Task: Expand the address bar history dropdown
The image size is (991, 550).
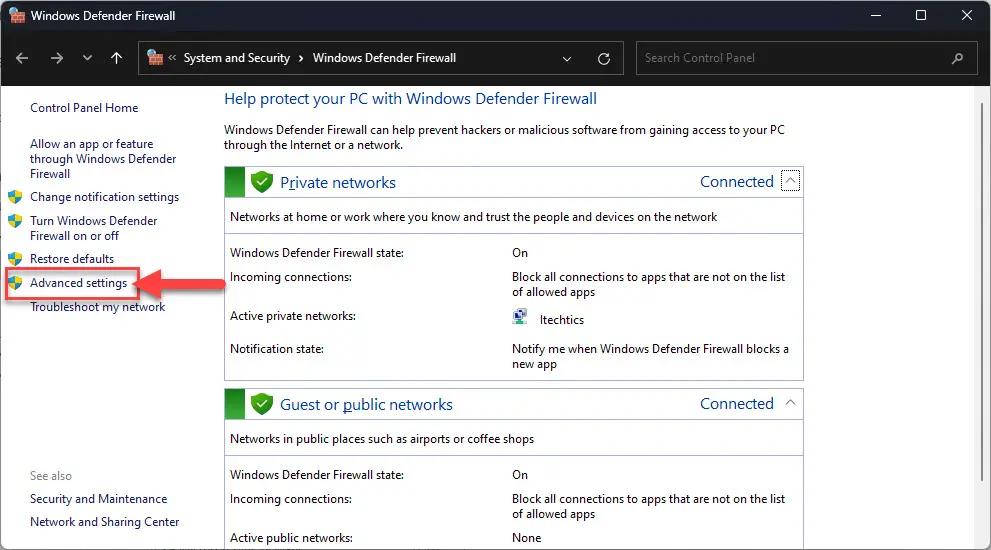Action: tap(567, 59)
